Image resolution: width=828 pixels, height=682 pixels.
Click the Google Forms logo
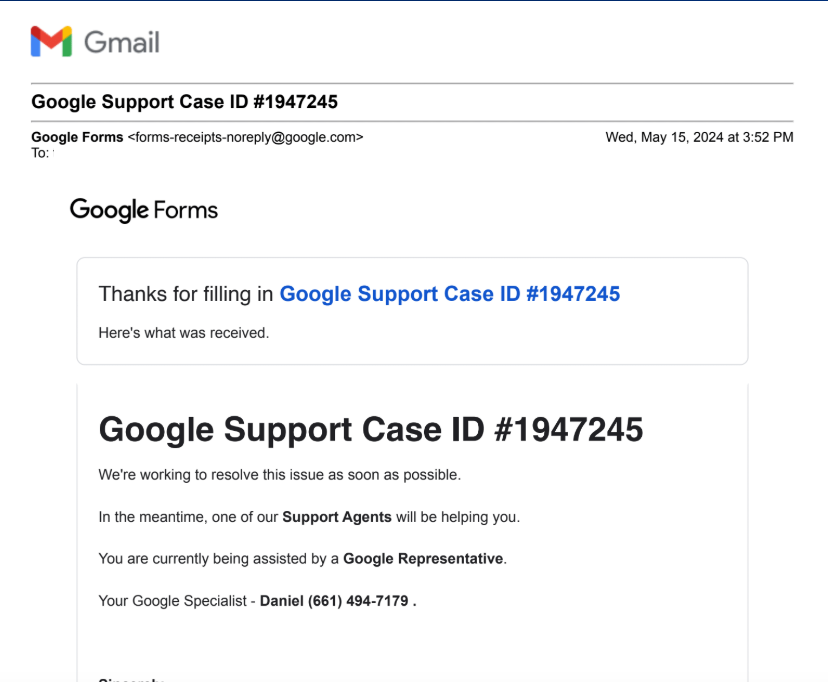[x=144, y=210]
